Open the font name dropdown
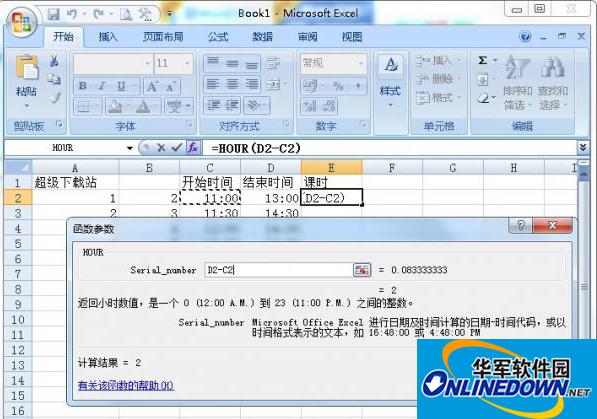The height and width of the screenshot is (419, 597). click(x=148, y=63)
